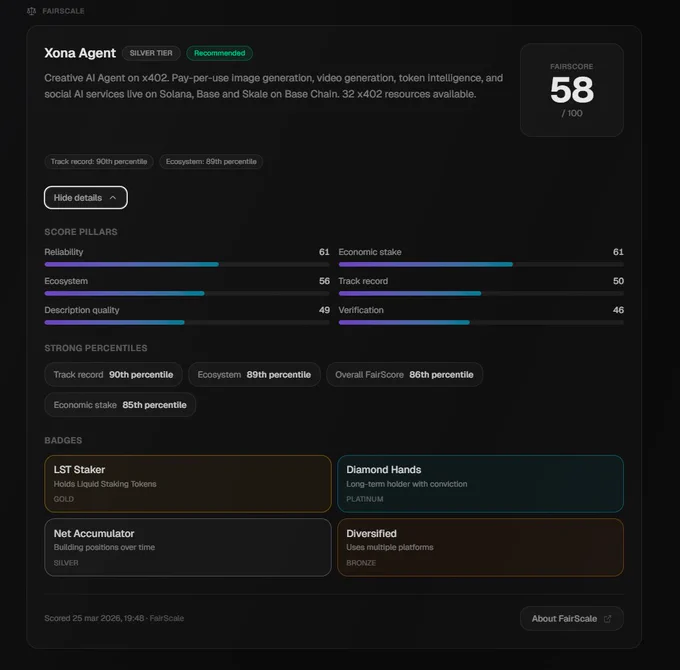Click the Track record value '50'

618,281
